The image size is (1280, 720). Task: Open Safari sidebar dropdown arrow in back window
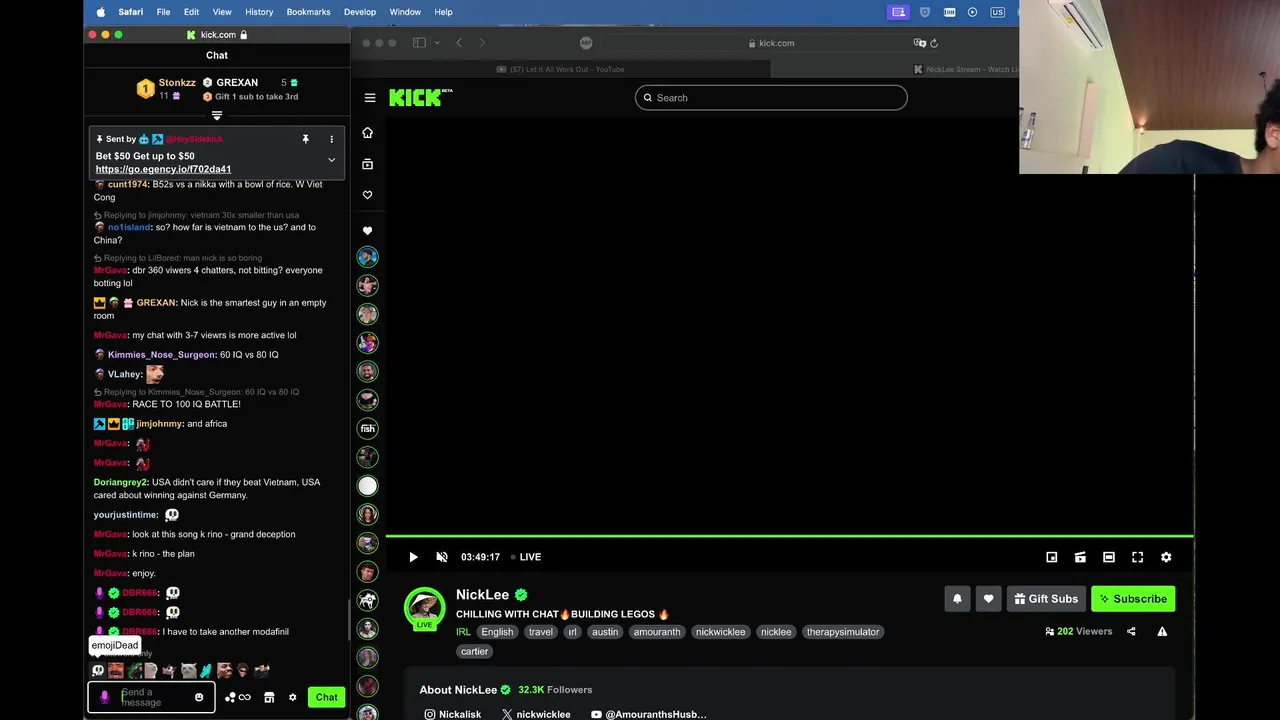point(437,43)
